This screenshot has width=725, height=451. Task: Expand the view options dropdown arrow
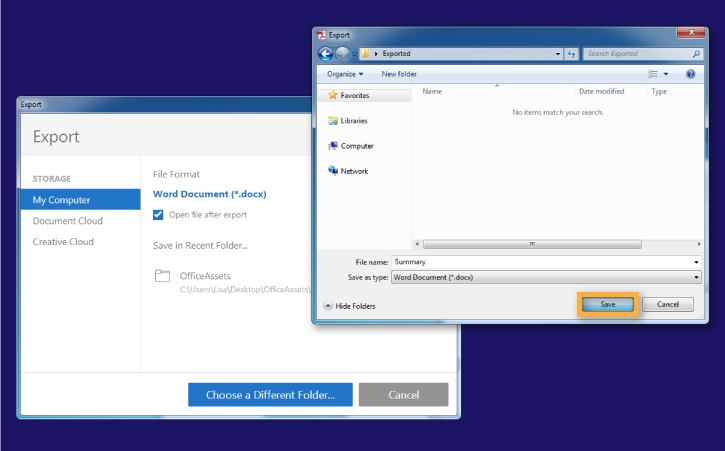(666, 74)
